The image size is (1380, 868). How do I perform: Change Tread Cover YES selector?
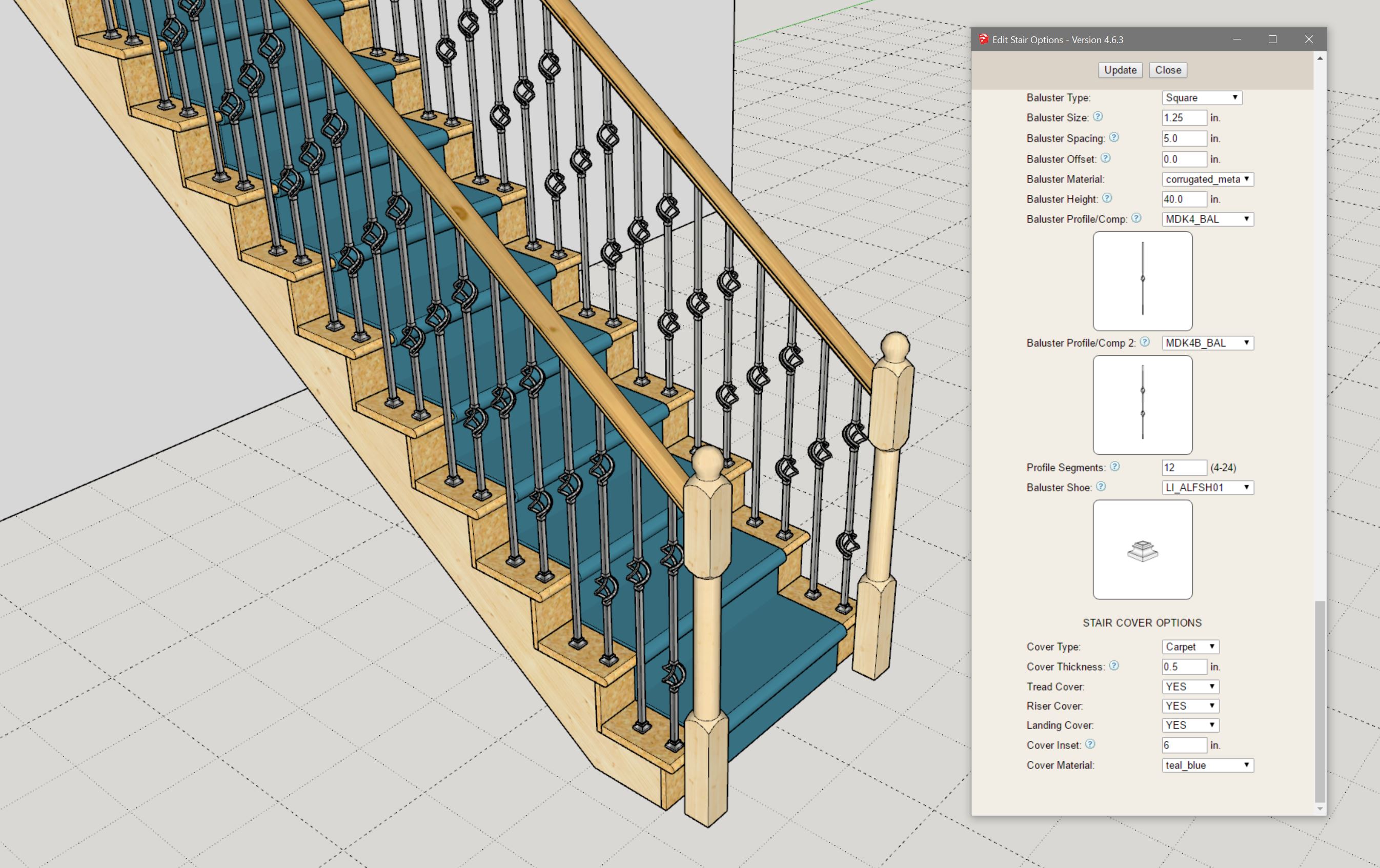[1190, 687]
